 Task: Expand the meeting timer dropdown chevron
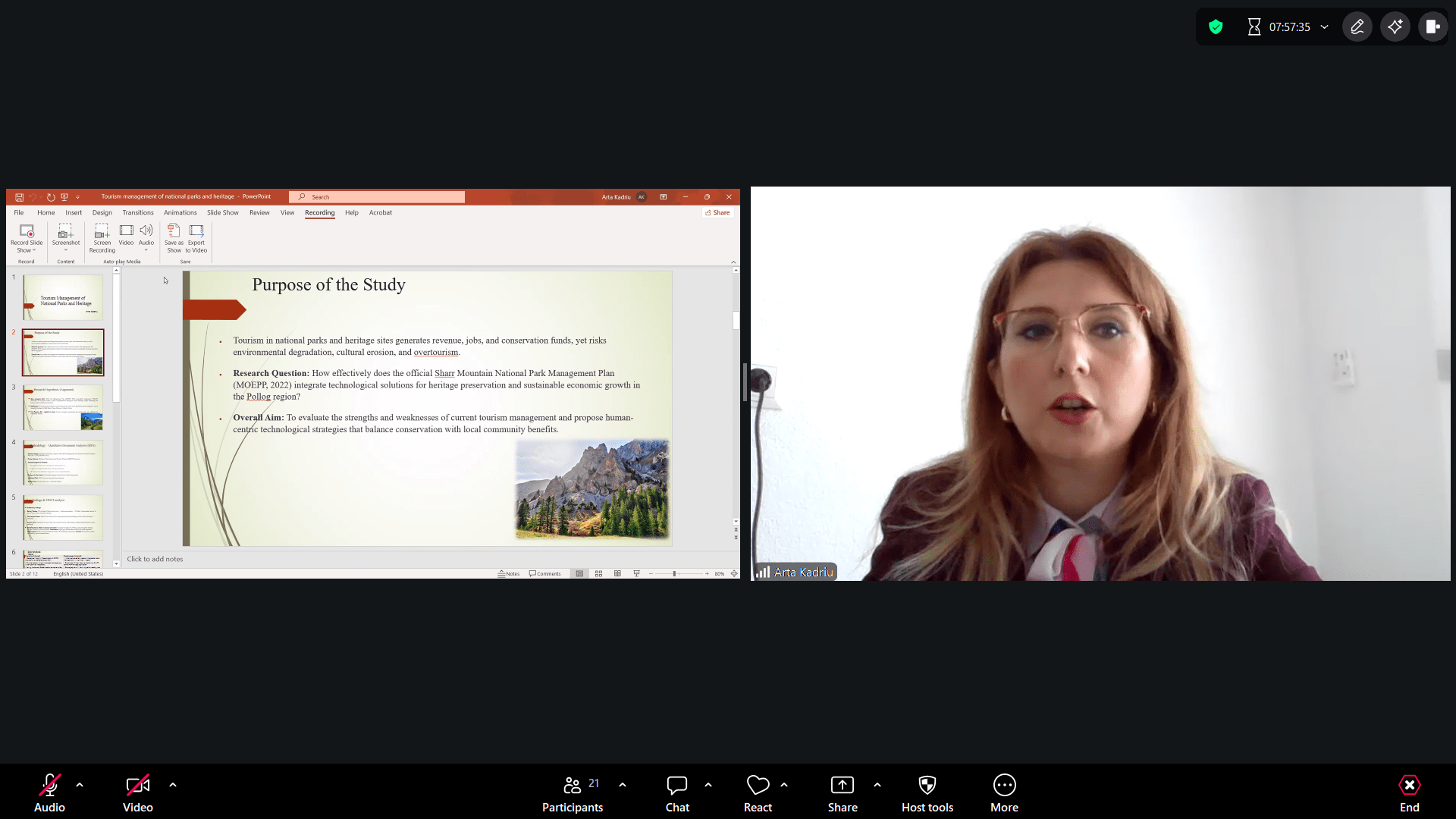coord(1325,27)
